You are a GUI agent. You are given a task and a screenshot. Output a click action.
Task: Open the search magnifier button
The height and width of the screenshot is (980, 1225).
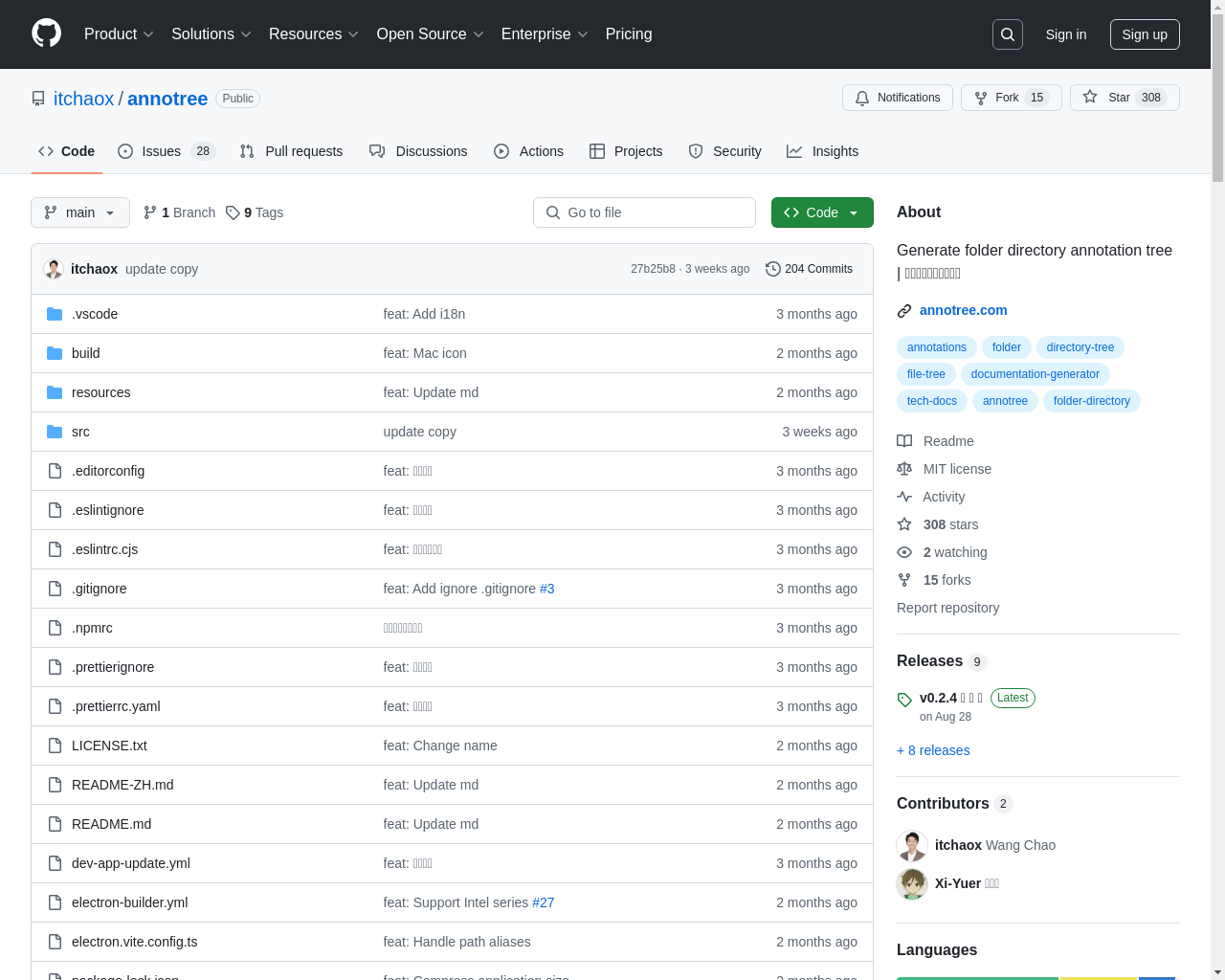click(x=1008, y=34)
